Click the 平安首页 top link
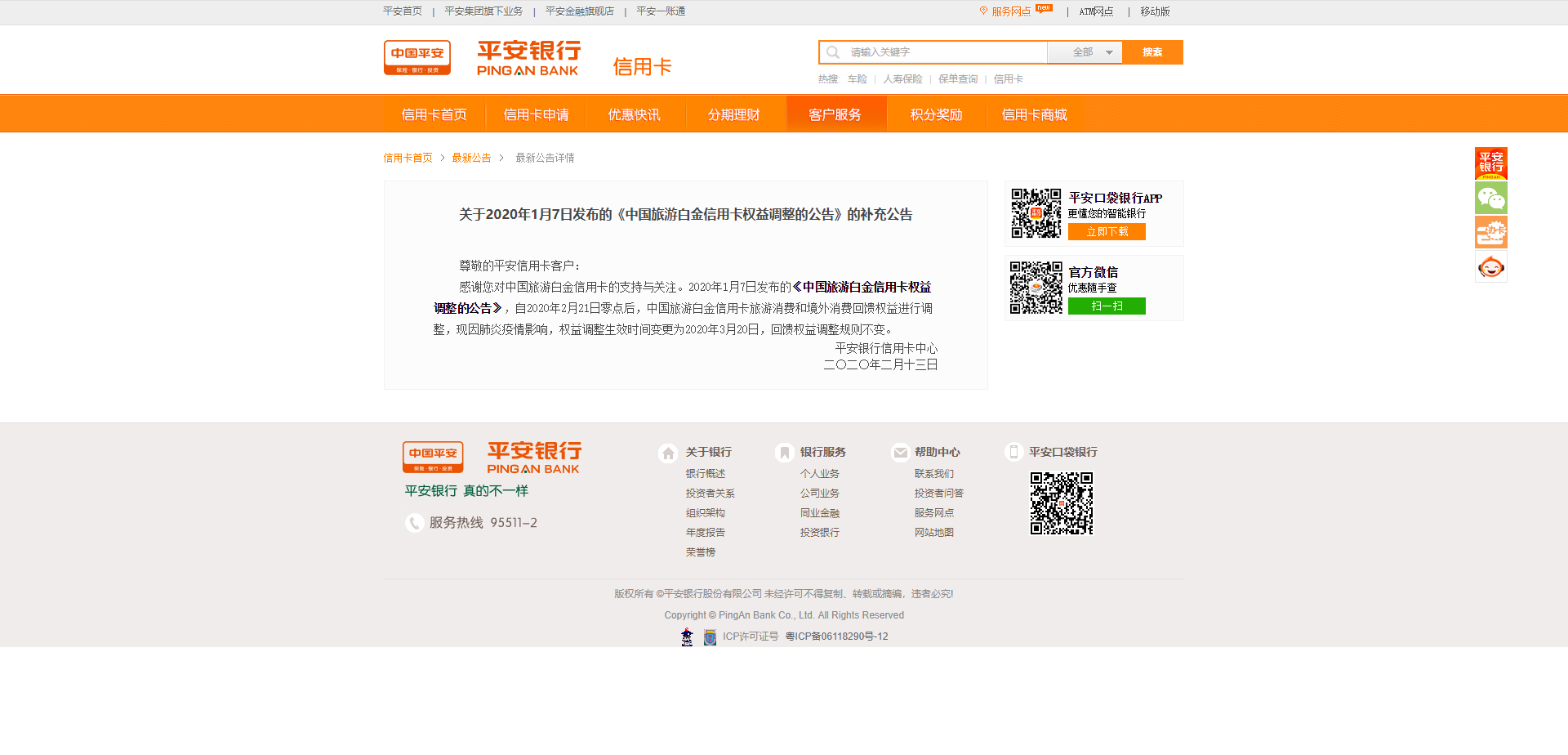Viewport: 1568px width, 755px height. (403, 11)
